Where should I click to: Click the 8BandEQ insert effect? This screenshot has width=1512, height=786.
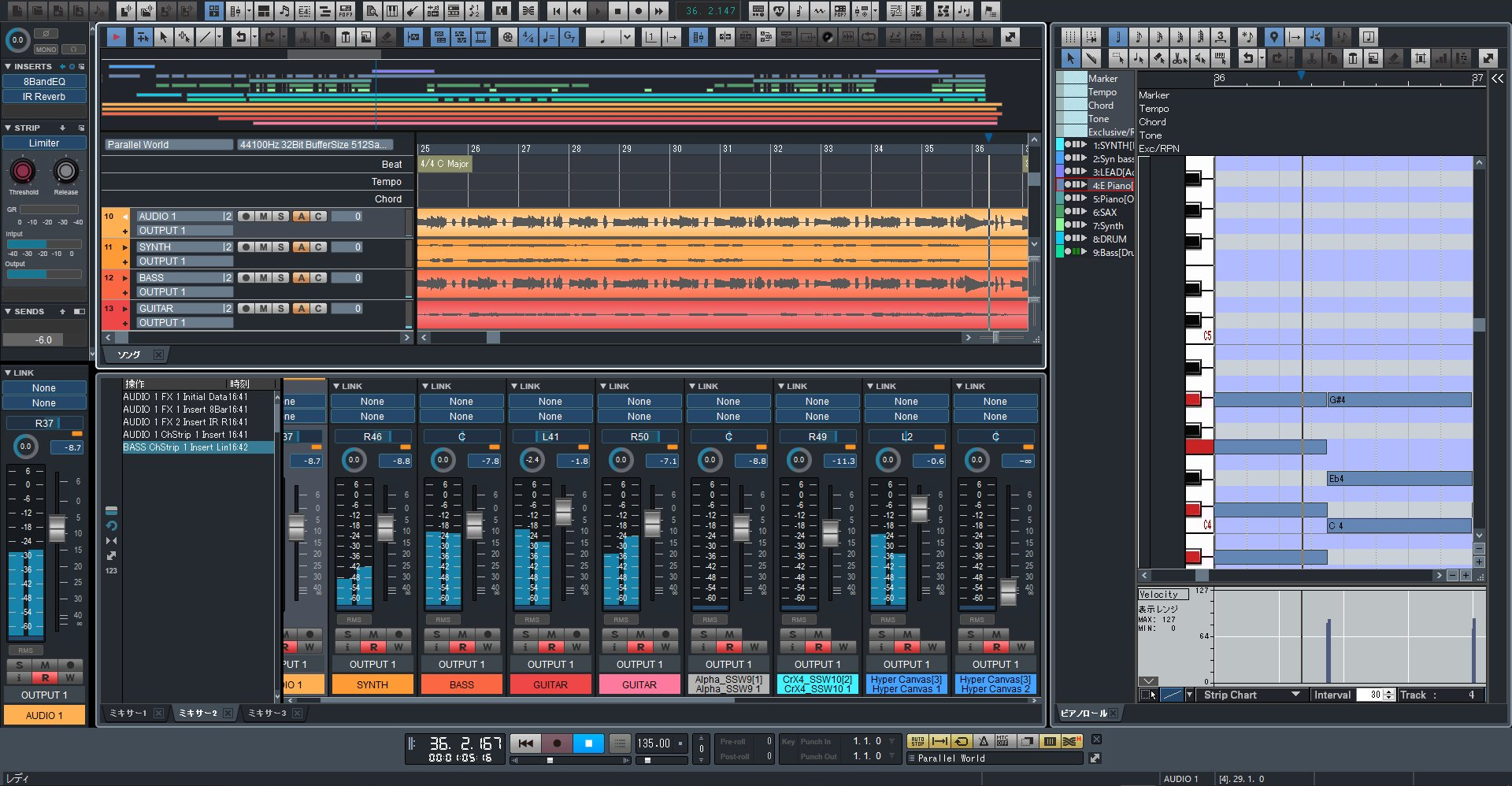44,82
